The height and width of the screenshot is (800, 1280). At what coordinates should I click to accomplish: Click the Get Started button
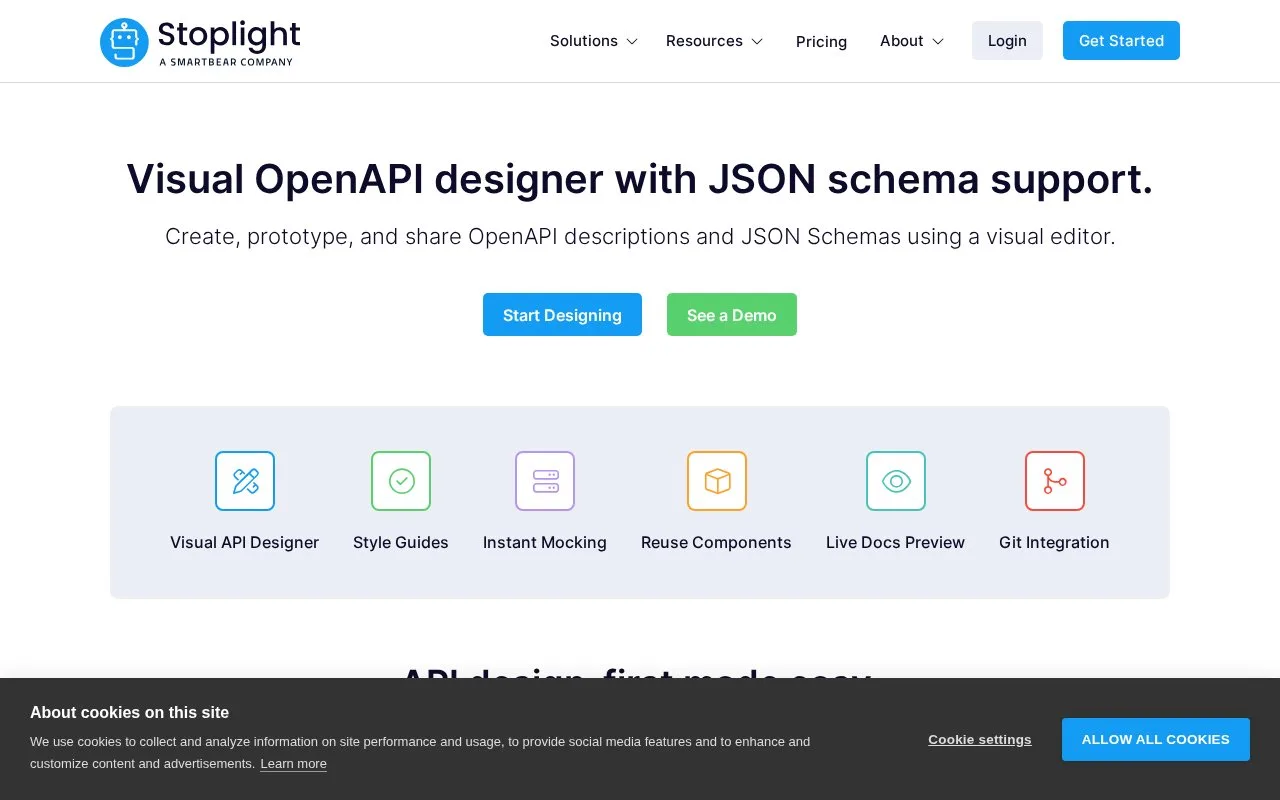tap(1121, 41)
